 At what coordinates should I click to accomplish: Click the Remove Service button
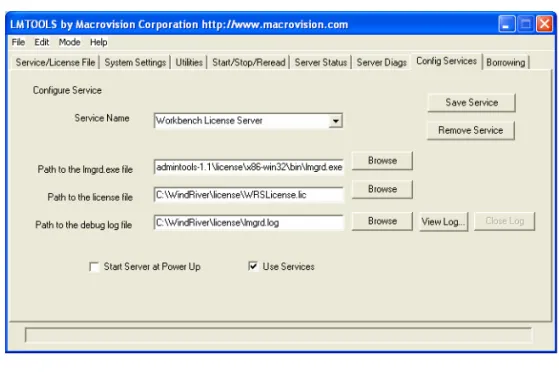[x=471, y=130]
